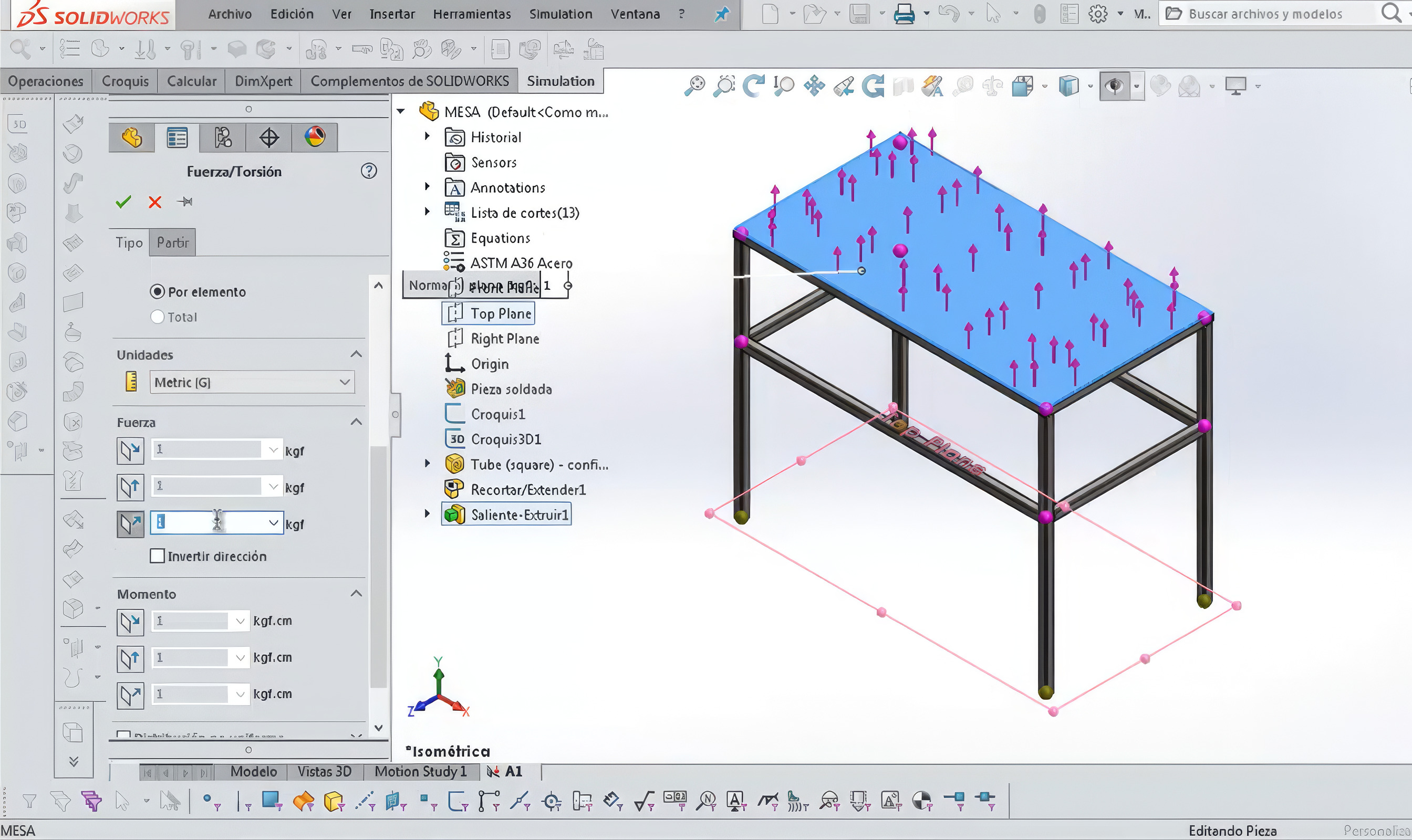Viewport: 1412px width, 840px height.
Task: Toggle the first Momento direction button
Action: (130, 622)
